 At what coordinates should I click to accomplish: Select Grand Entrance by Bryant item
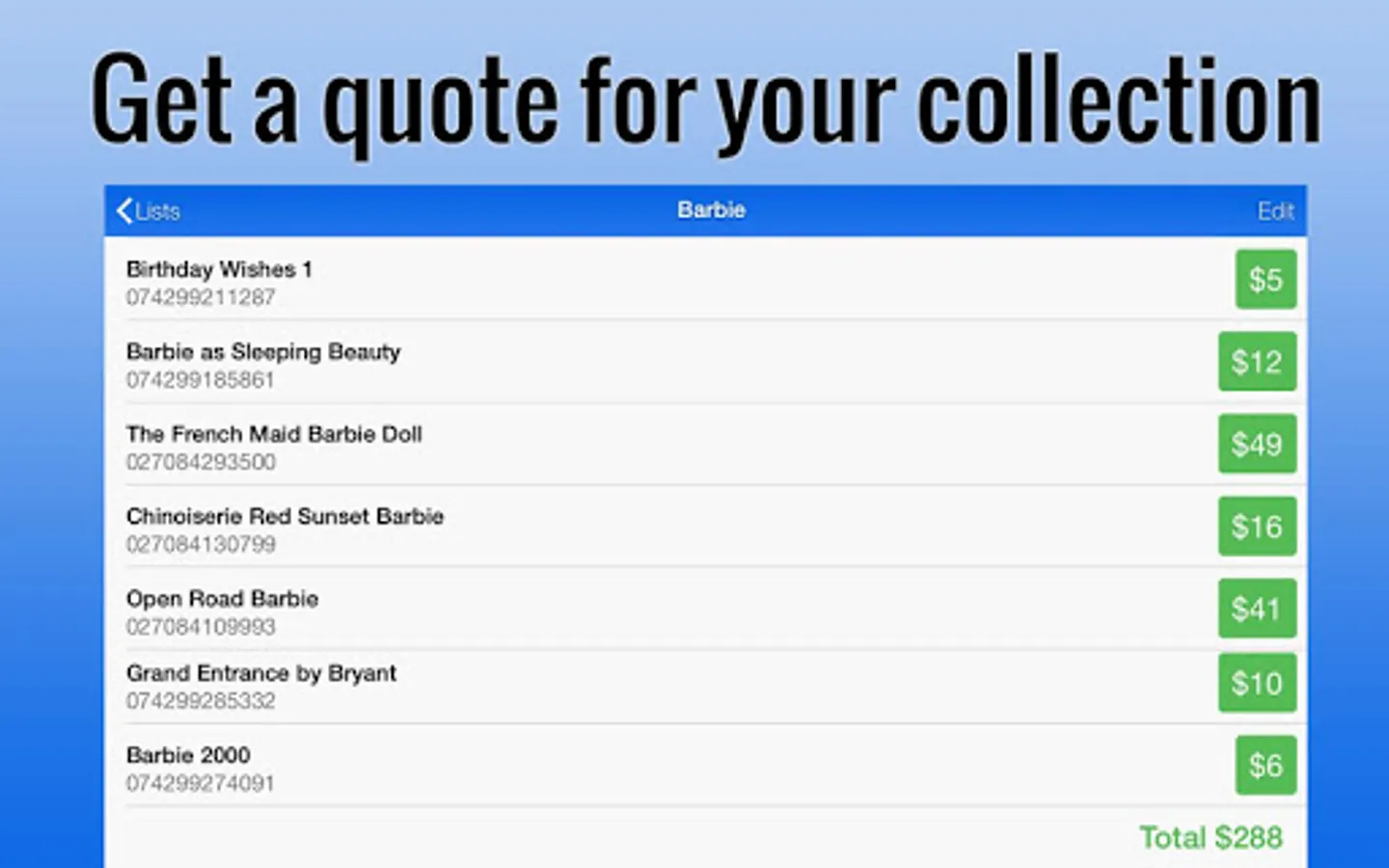click(260, 673)
